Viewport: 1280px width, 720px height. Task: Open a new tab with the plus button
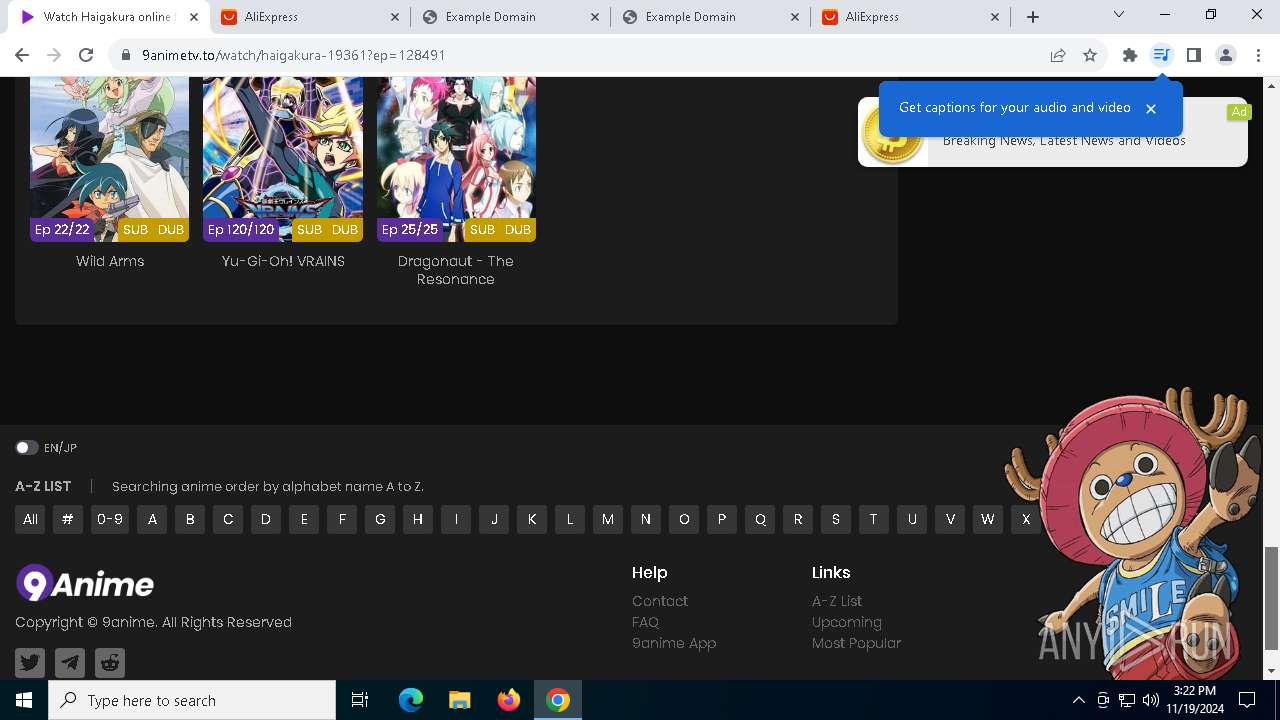pyautogui.click(x=1033, y=17)
